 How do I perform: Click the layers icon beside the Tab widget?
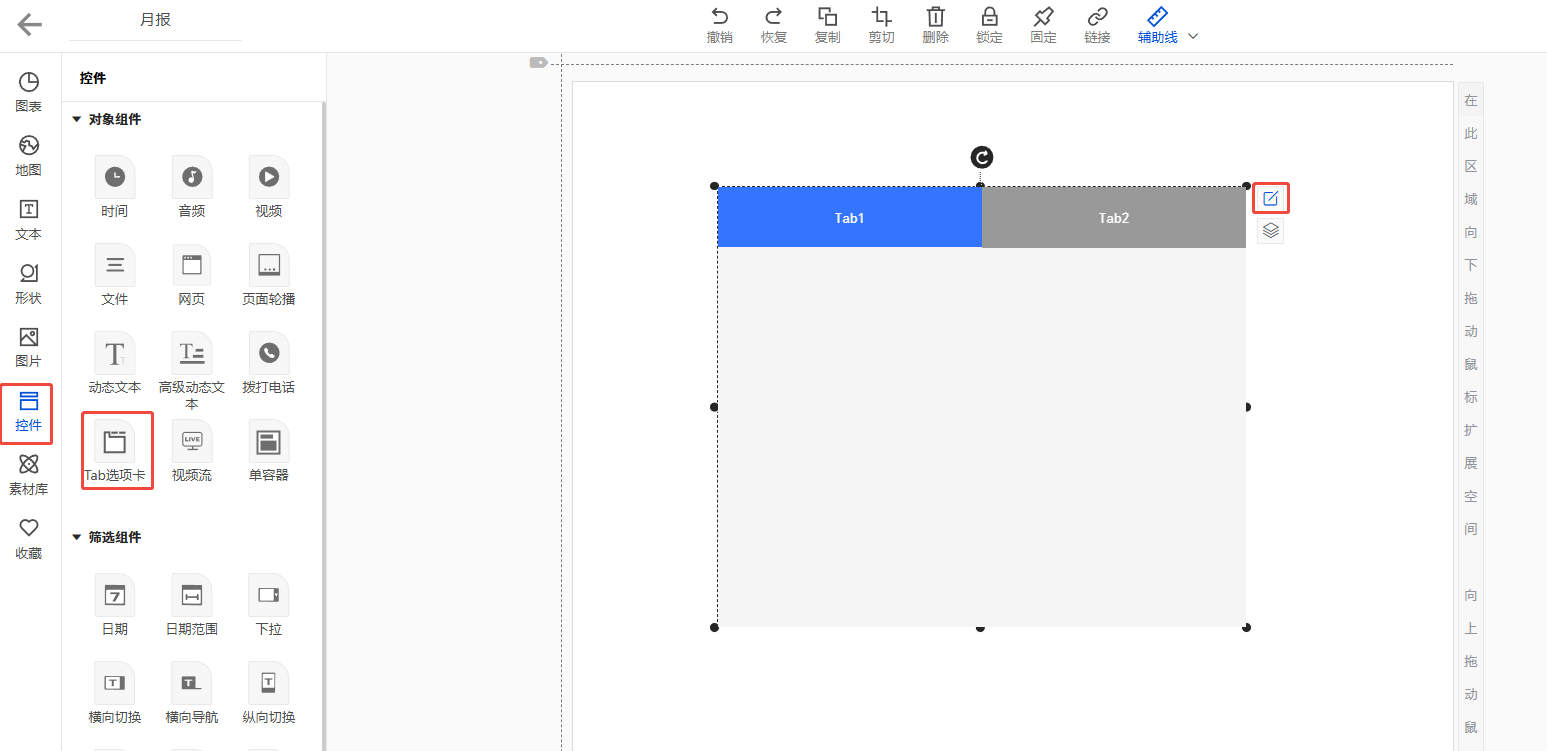(x=1271, y=231)
